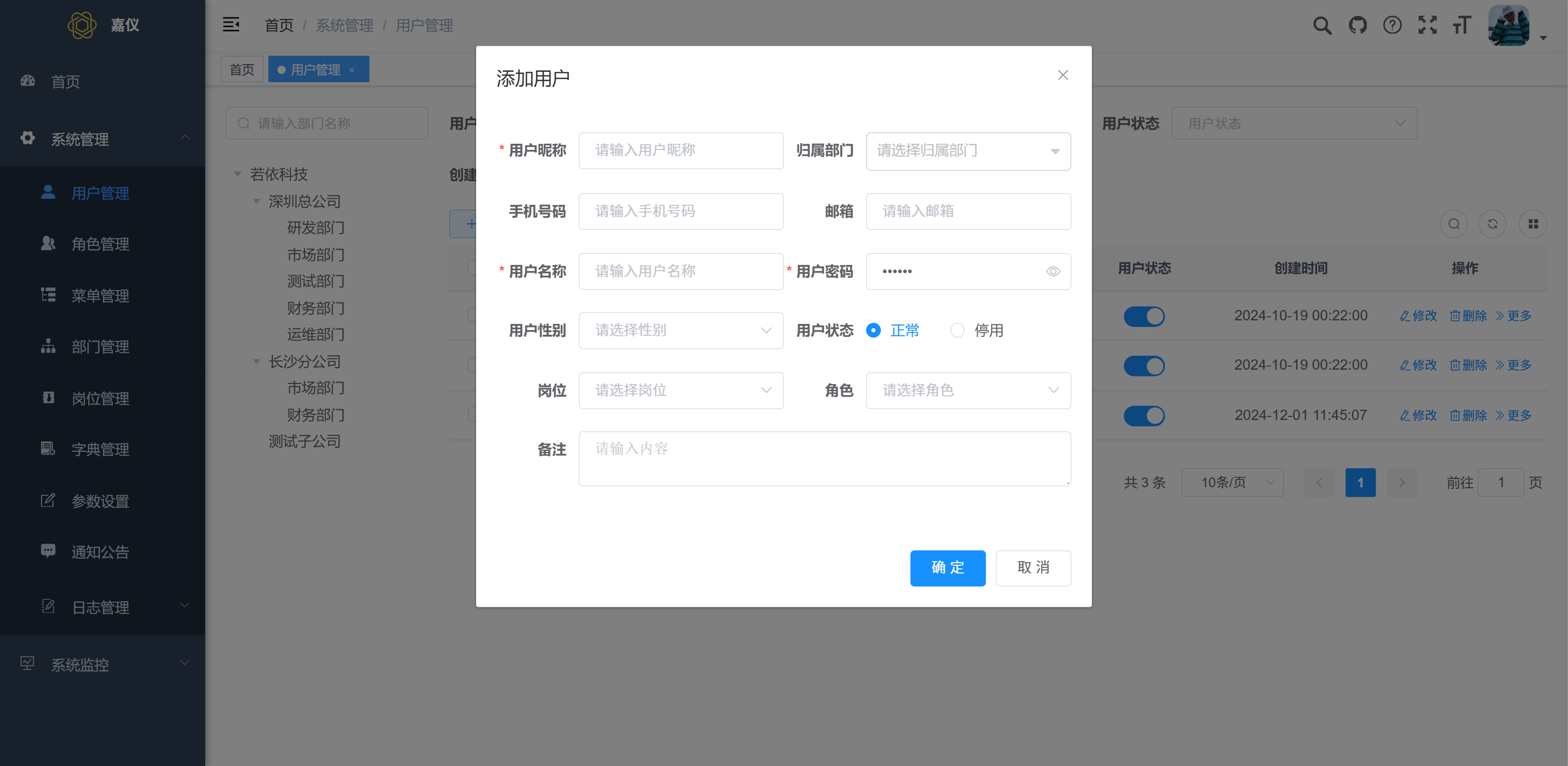Open the column display grid icon
The width and height of the screenshot is (1568, 766).
pos(1533,224)
